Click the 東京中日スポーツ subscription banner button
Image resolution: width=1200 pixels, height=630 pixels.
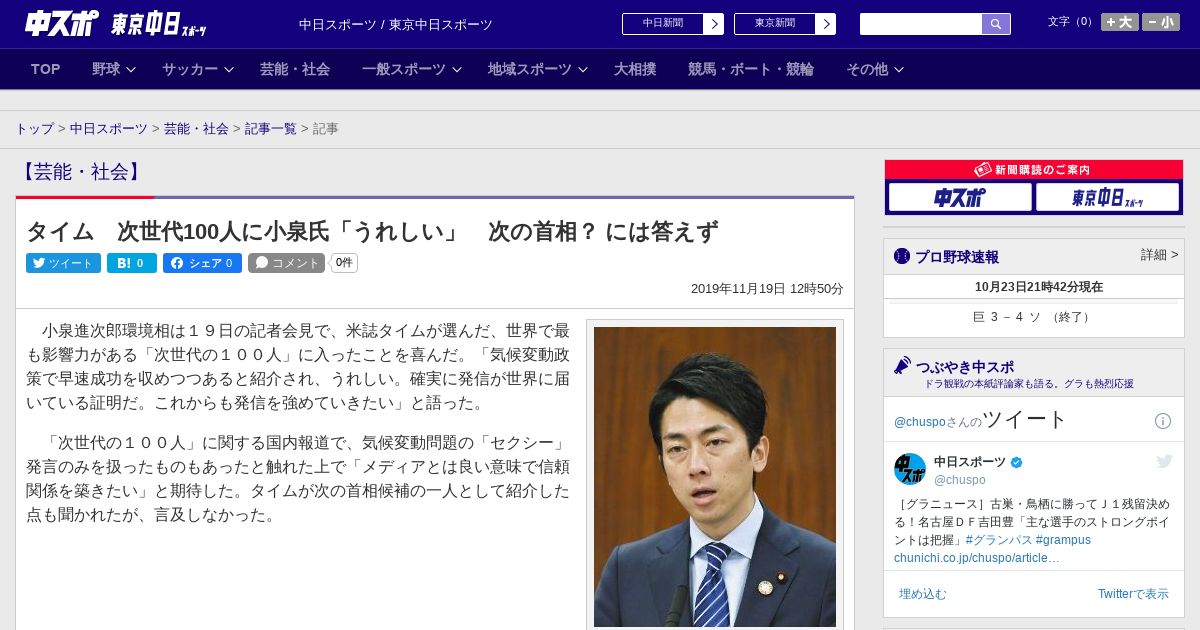click(1107, 197)
